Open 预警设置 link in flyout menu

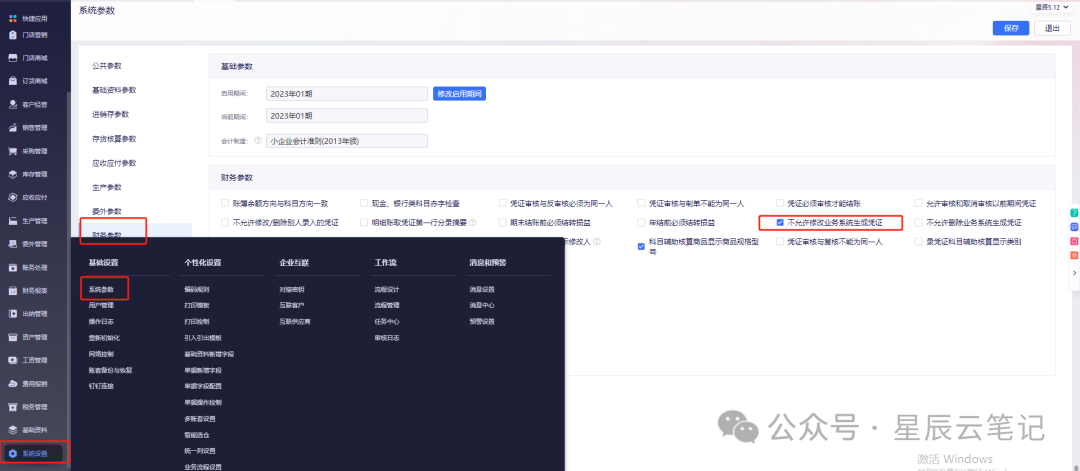click(x=482, y=322)
